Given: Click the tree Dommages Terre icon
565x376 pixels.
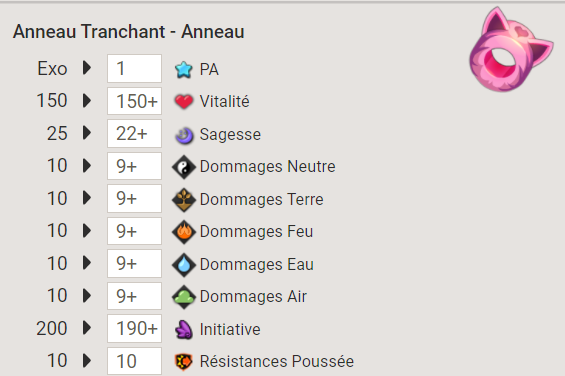Looking at the screenshot, I should click(184, 199).
